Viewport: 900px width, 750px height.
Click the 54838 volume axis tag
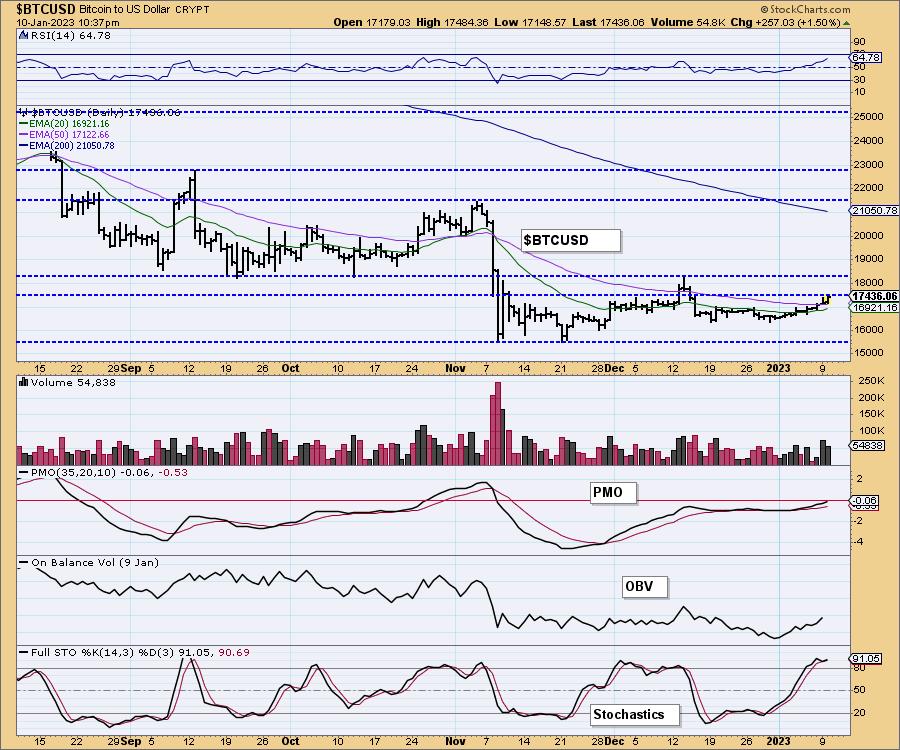point(867,445)
